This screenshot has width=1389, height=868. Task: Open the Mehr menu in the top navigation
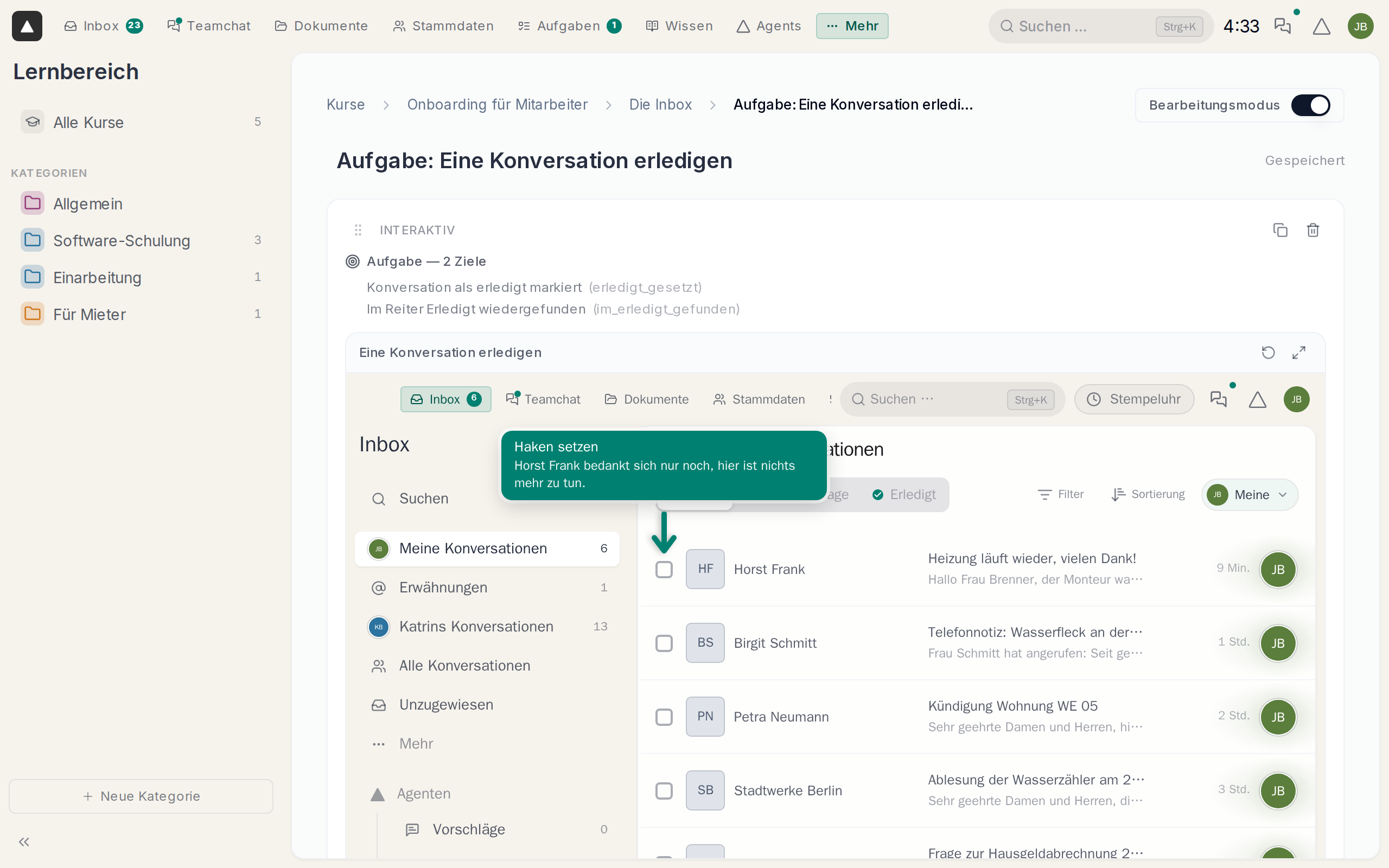point(852,26)
